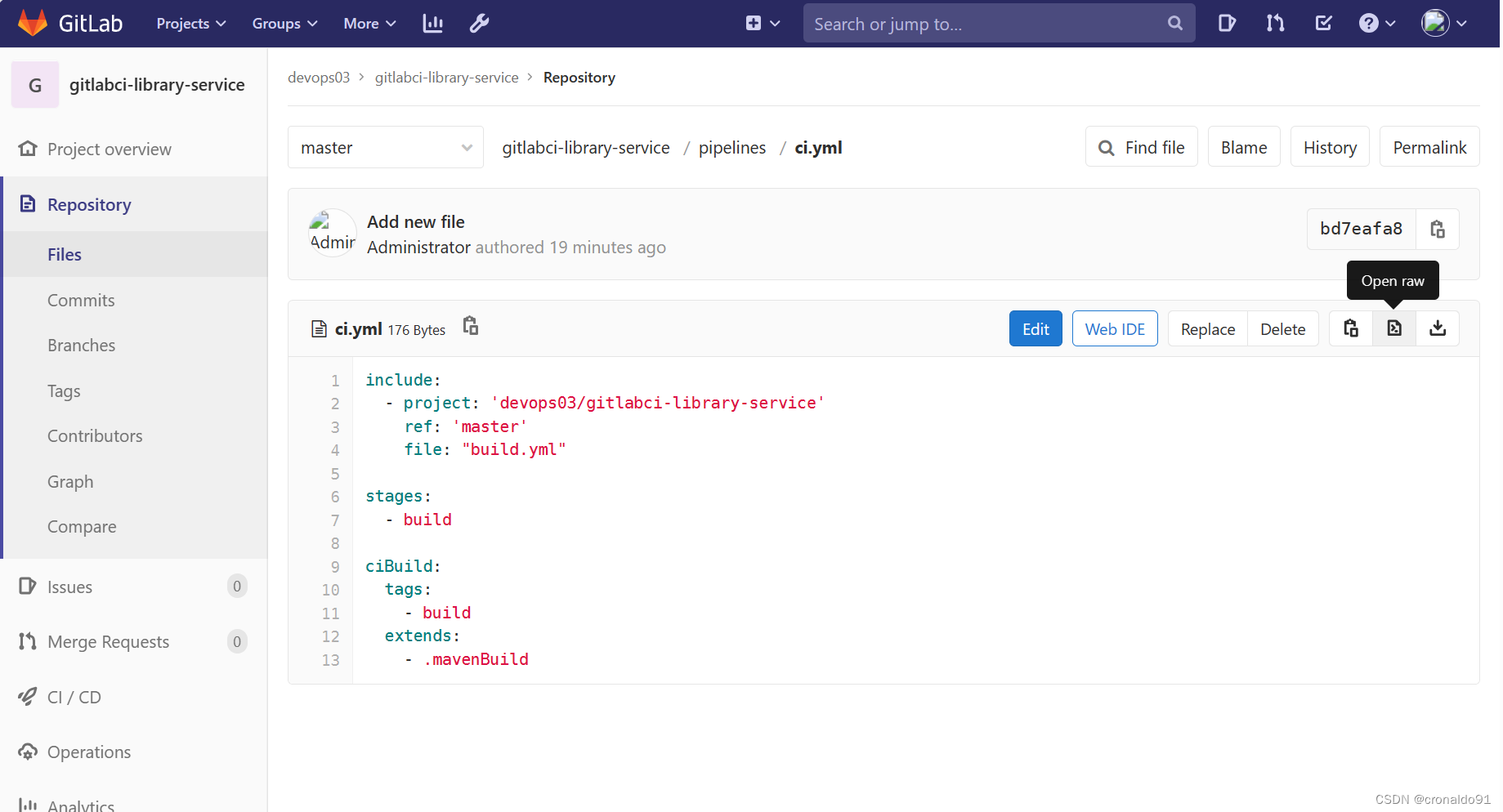The image size is (1503, 812).
Task: Click line number 13 in code
Action: [330, 660]
